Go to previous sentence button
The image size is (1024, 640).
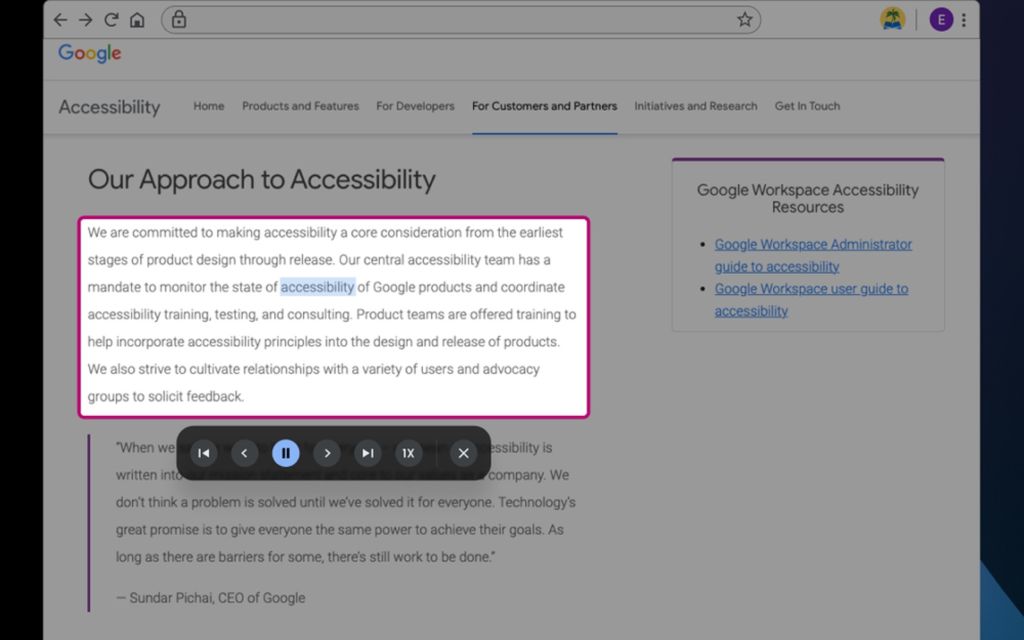(x=244, y=453)
